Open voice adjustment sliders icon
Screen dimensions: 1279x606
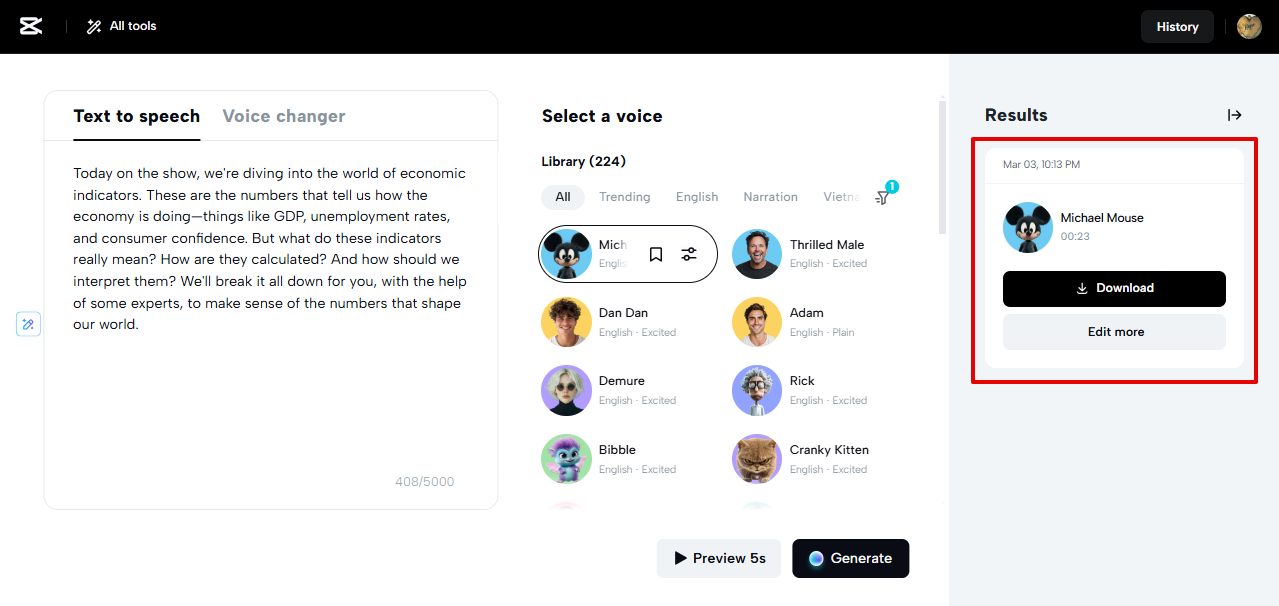[x=689, y=254]
